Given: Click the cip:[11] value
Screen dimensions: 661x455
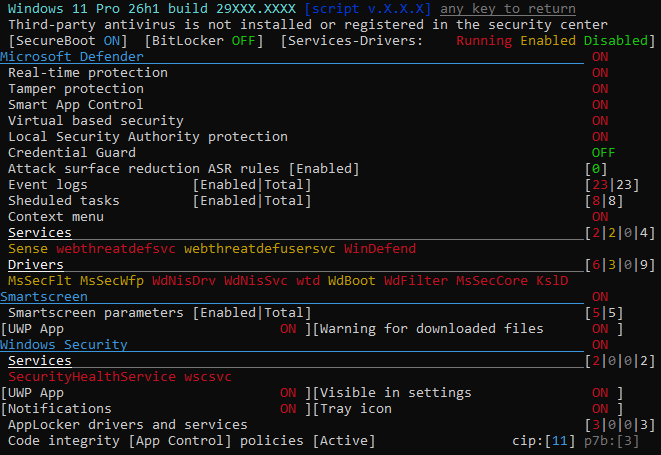Looking at the screenshot, I should pos(544,441).
